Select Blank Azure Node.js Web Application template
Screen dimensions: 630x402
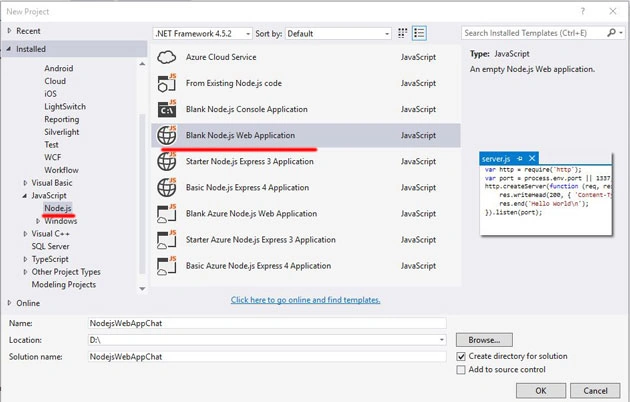[306, 213]
